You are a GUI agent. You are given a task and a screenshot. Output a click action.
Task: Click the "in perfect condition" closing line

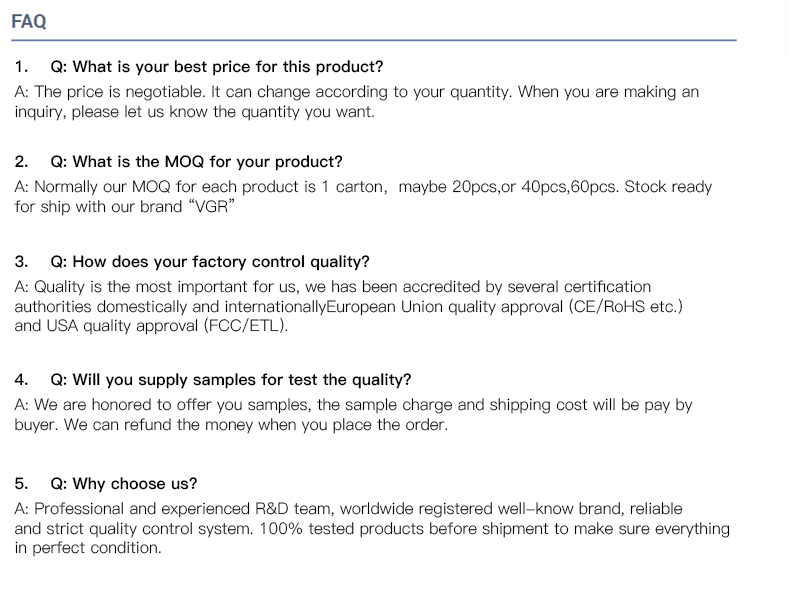click(87, 548)
